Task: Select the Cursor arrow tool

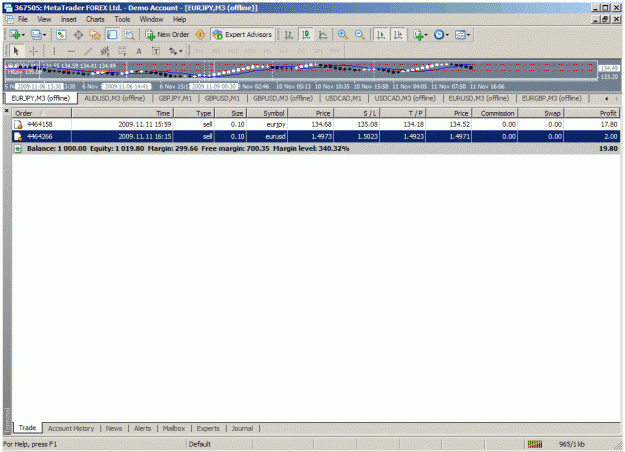Action: click(x=16, y=51)
